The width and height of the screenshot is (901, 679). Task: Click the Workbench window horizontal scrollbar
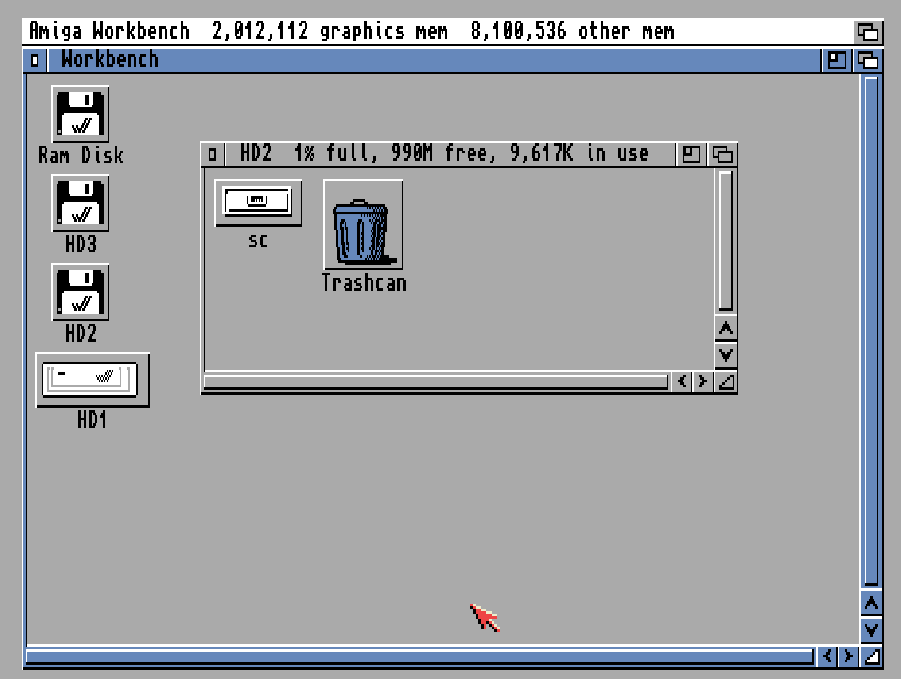pos(420,656)
